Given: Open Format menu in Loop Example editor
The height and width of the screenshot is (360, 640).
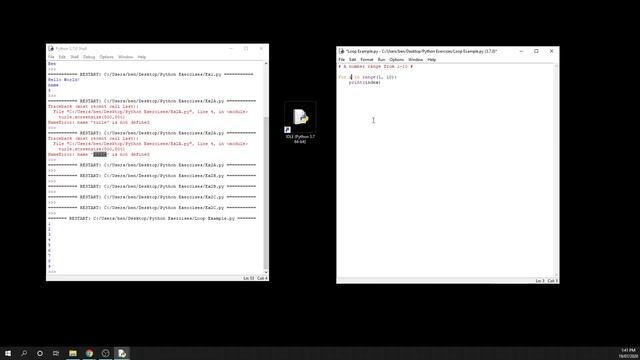Looking at the screenshot, I should click(367, 60).
